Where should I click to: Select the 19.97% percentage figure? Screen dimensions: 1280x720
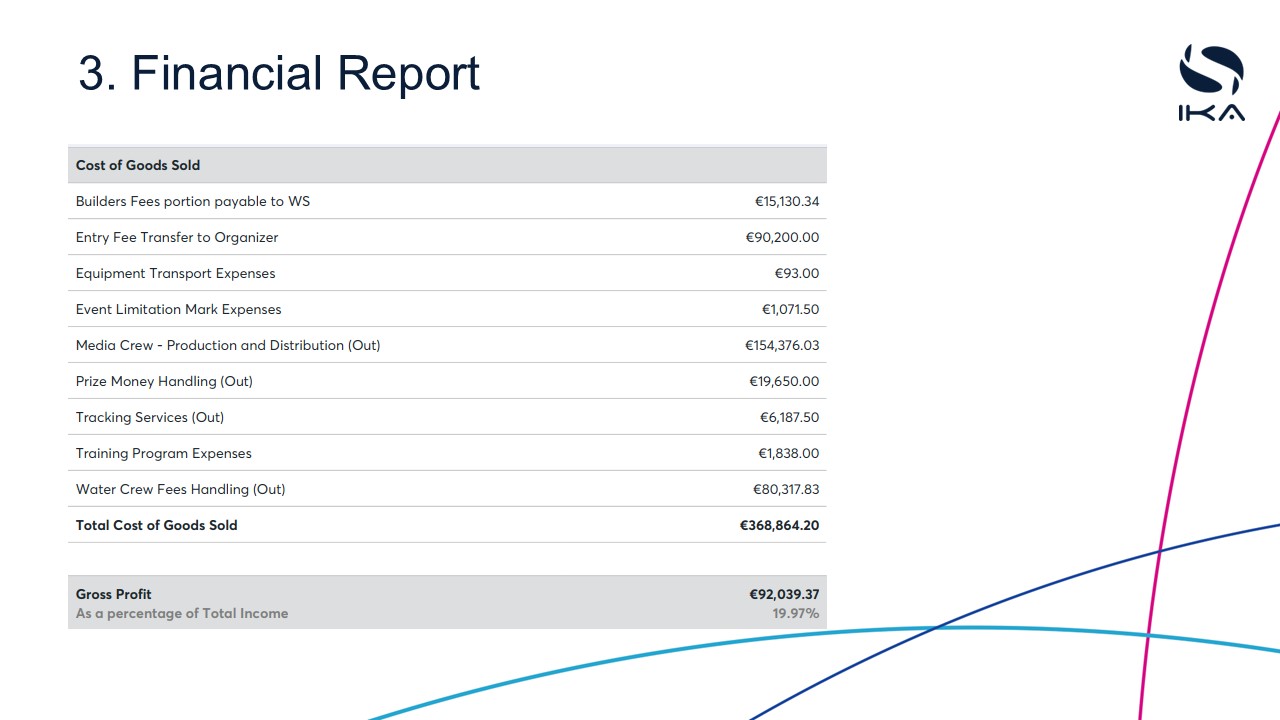coord(795,613)
